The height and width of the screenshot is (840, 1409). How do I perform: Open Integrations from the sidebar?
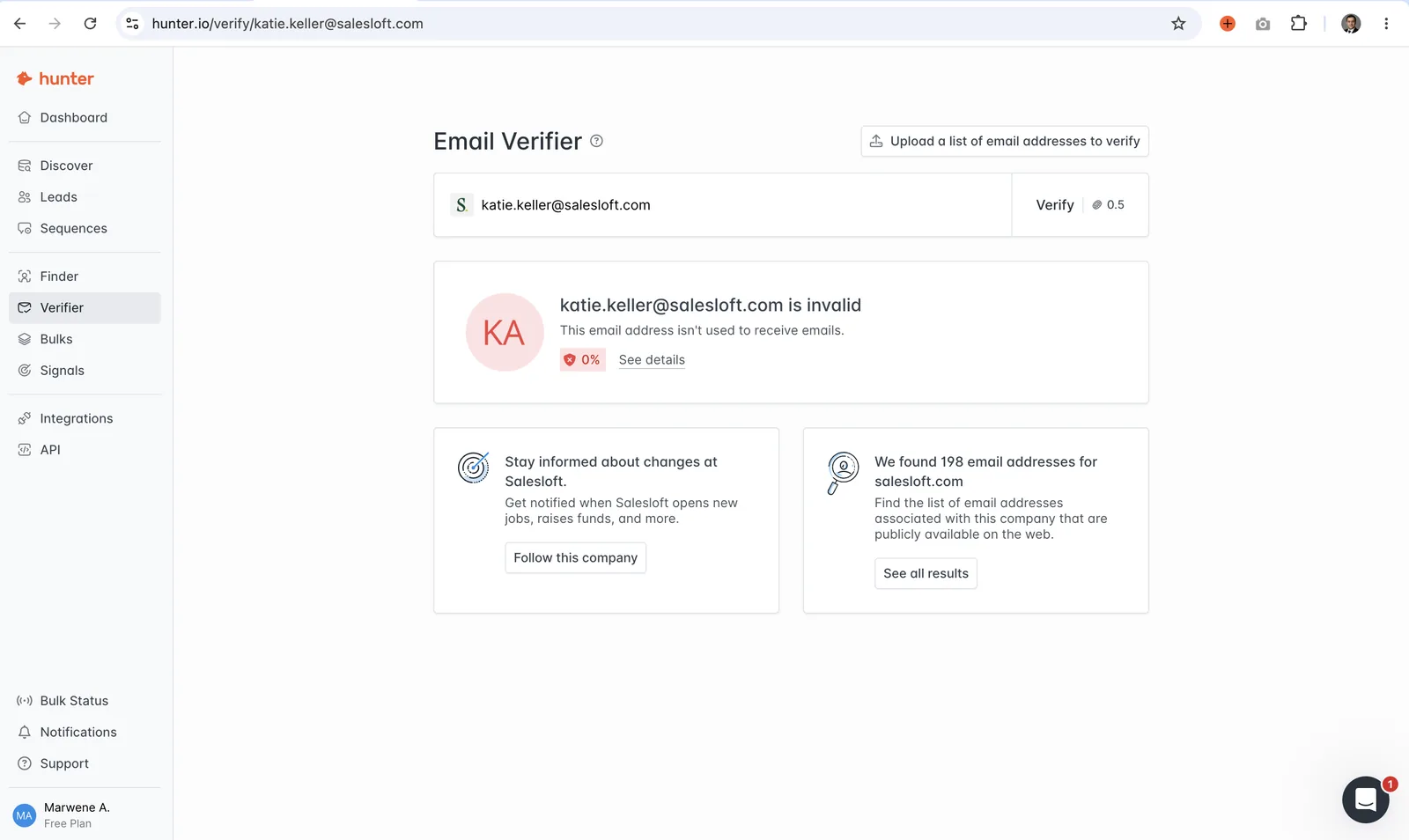(85, 419)
